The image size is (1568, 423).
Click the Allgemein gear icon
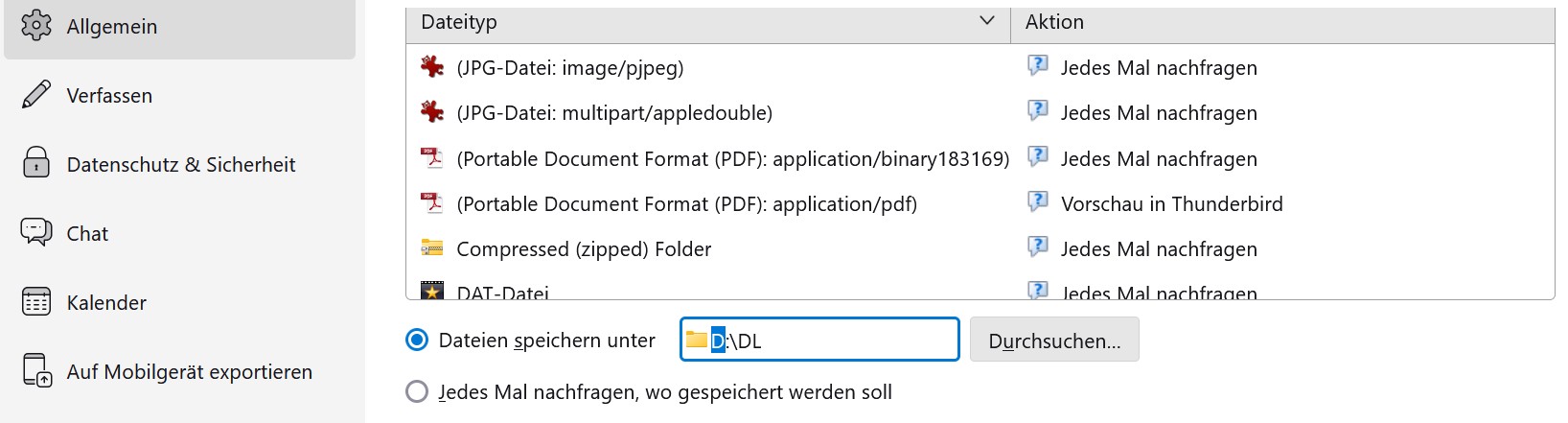pyautogui.click(x=36, y=26)
